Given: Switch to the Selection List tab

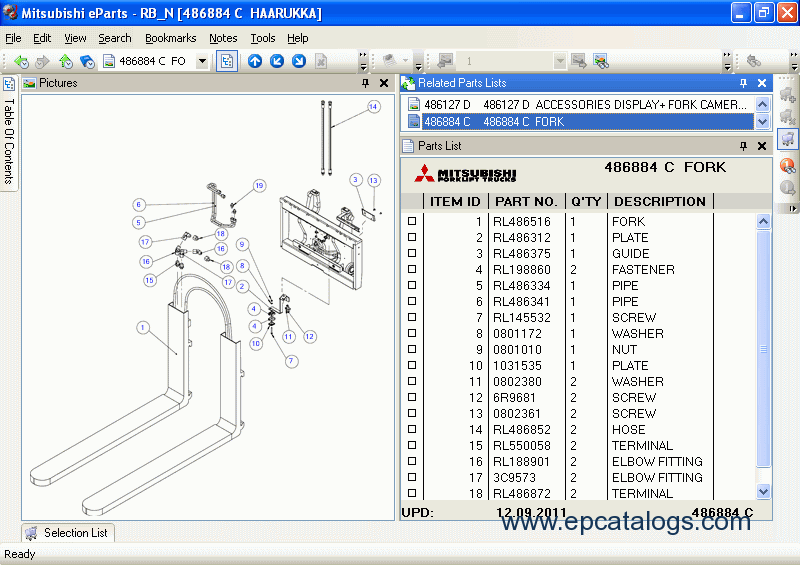Looking at the screenshot, I should click(x=68, y=533).
